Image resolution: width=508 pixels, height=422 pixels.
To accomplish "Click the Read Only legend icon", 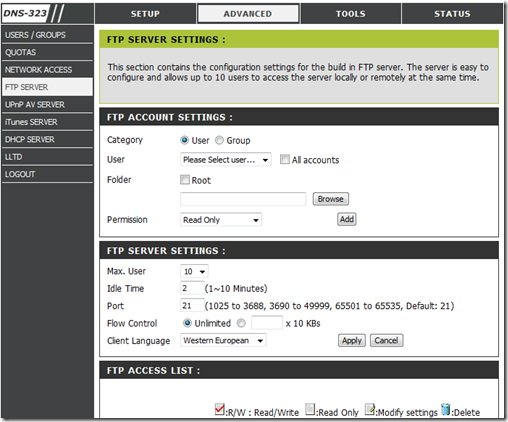I will coord(310,410).
